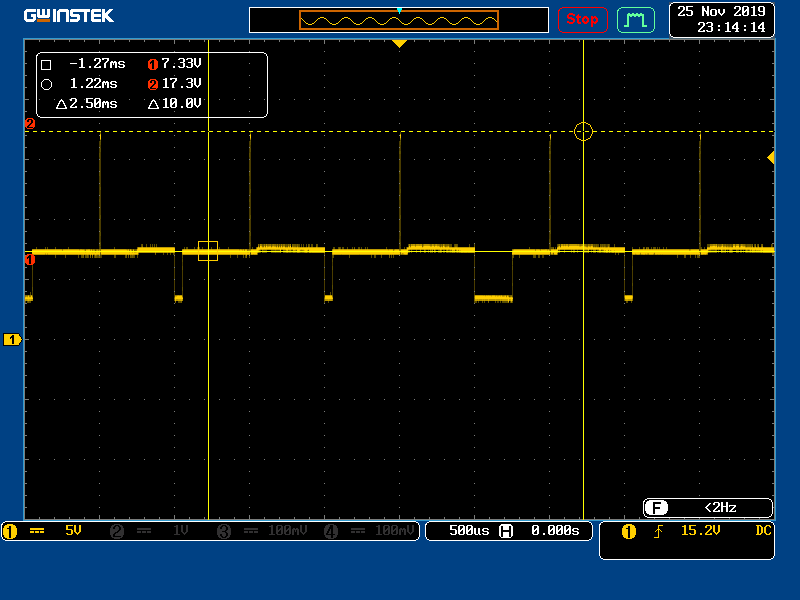Click the circle cursor symbol in readout box

46,85
